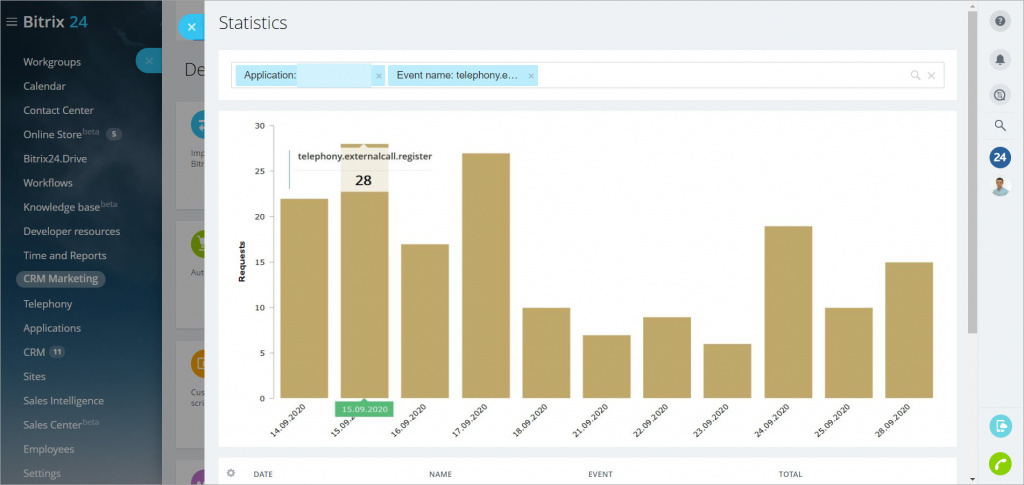The width and height of the screenshot is (1024, 485).
Task: Click the scrollbar down arrow
Action: [x=972, y=479]
